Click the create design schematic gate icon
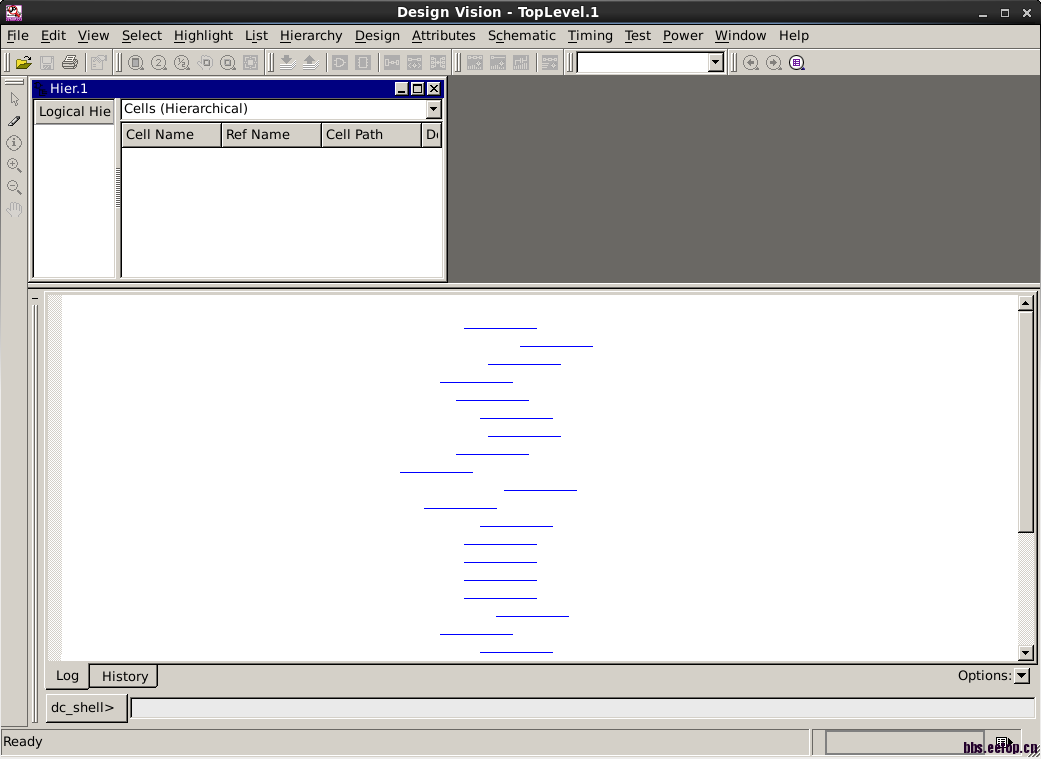 click(340, 62)
